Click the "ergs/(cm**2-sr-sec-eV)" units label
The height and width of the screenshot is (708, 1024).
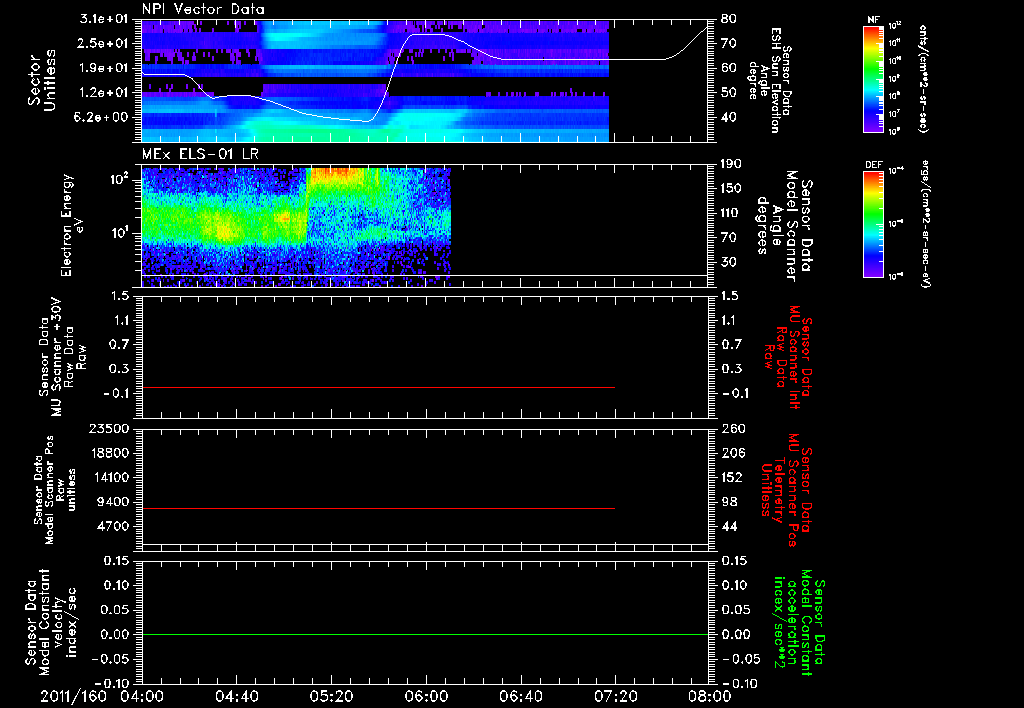pos(924,223)
